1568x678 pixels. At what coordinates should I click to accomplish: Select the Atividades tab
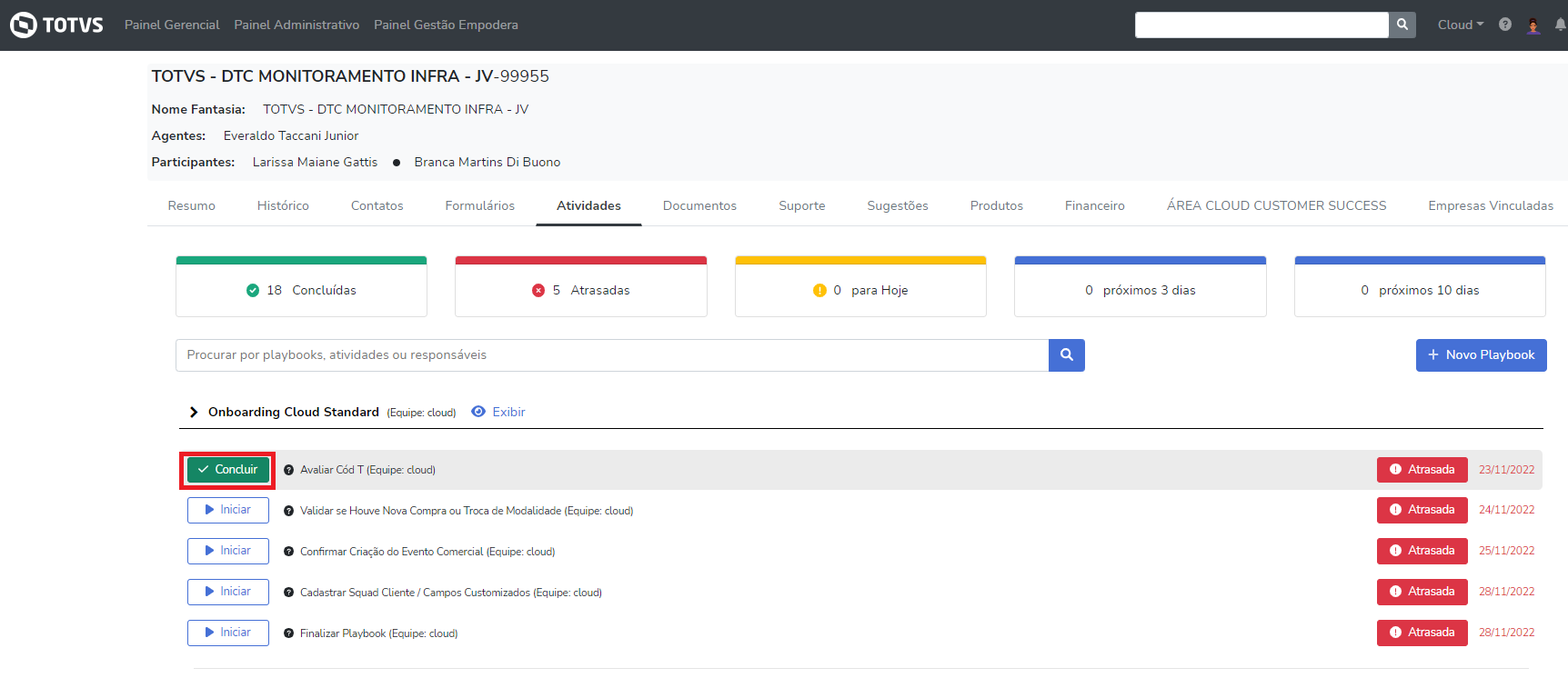tap(588, 205)
